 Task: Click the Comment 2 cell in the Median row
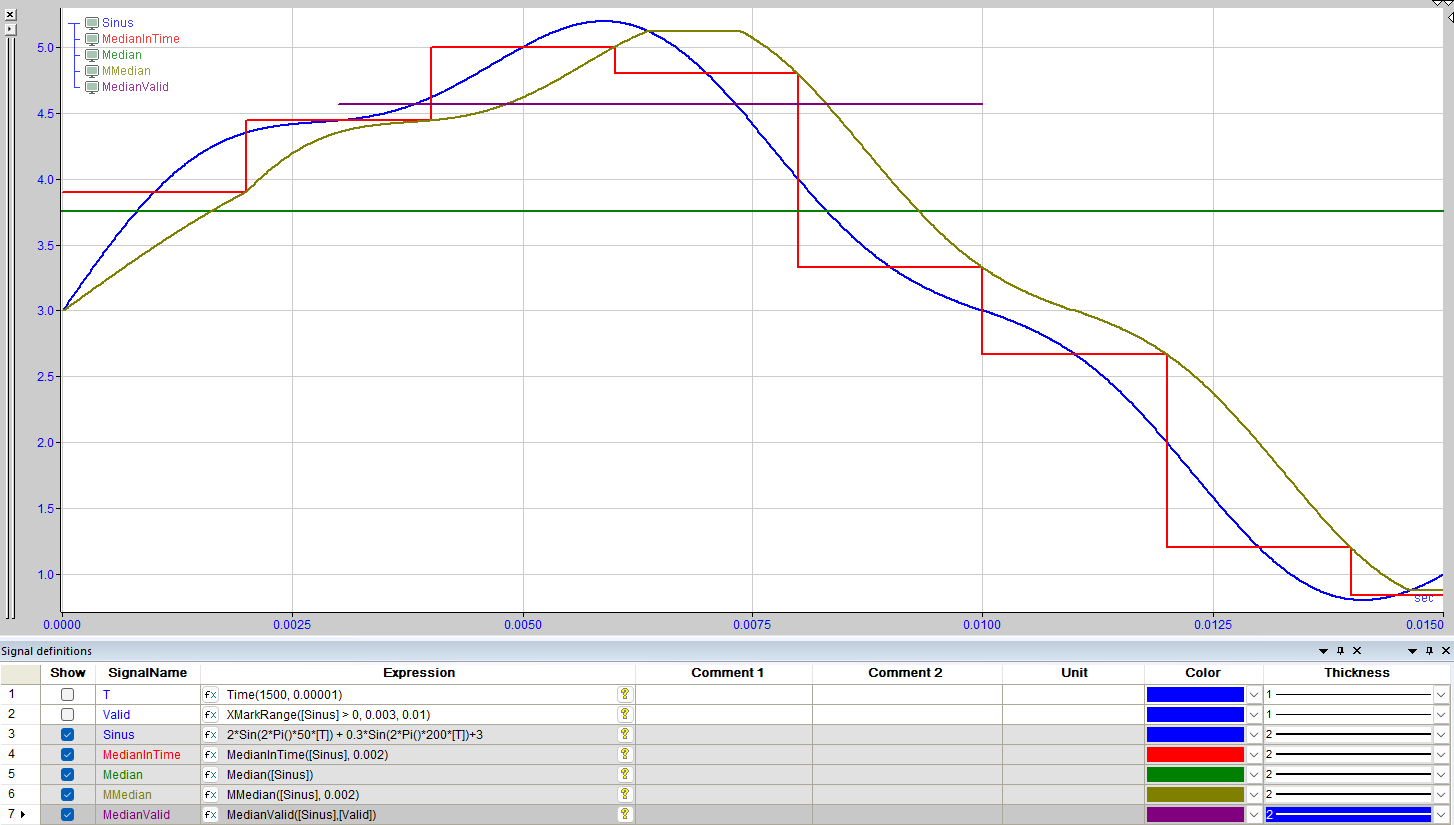click(x=907, y=774)
